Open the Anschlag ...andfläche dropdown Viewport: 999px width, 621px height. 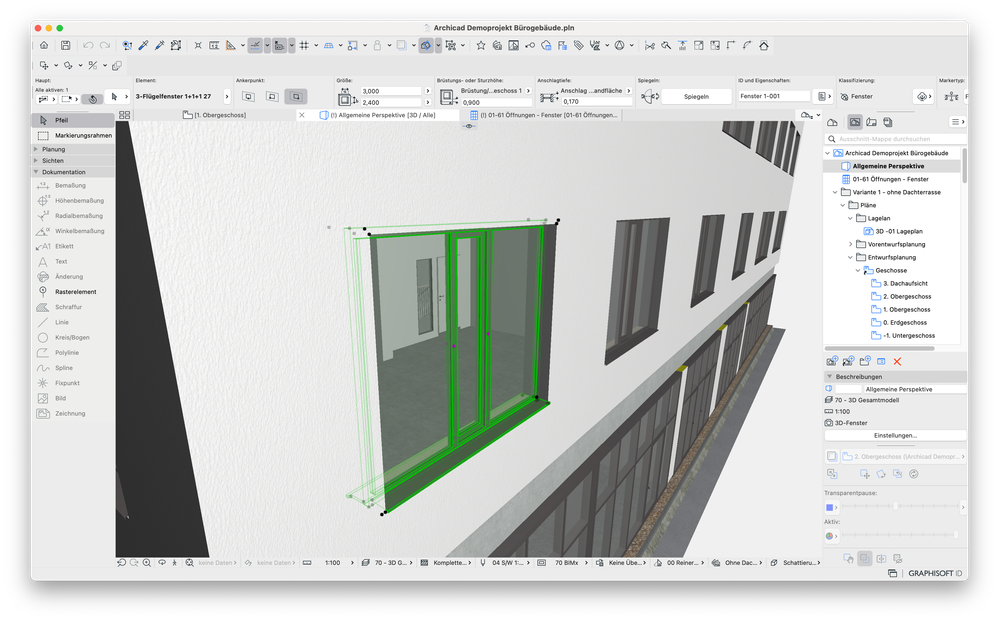(628, 91)
